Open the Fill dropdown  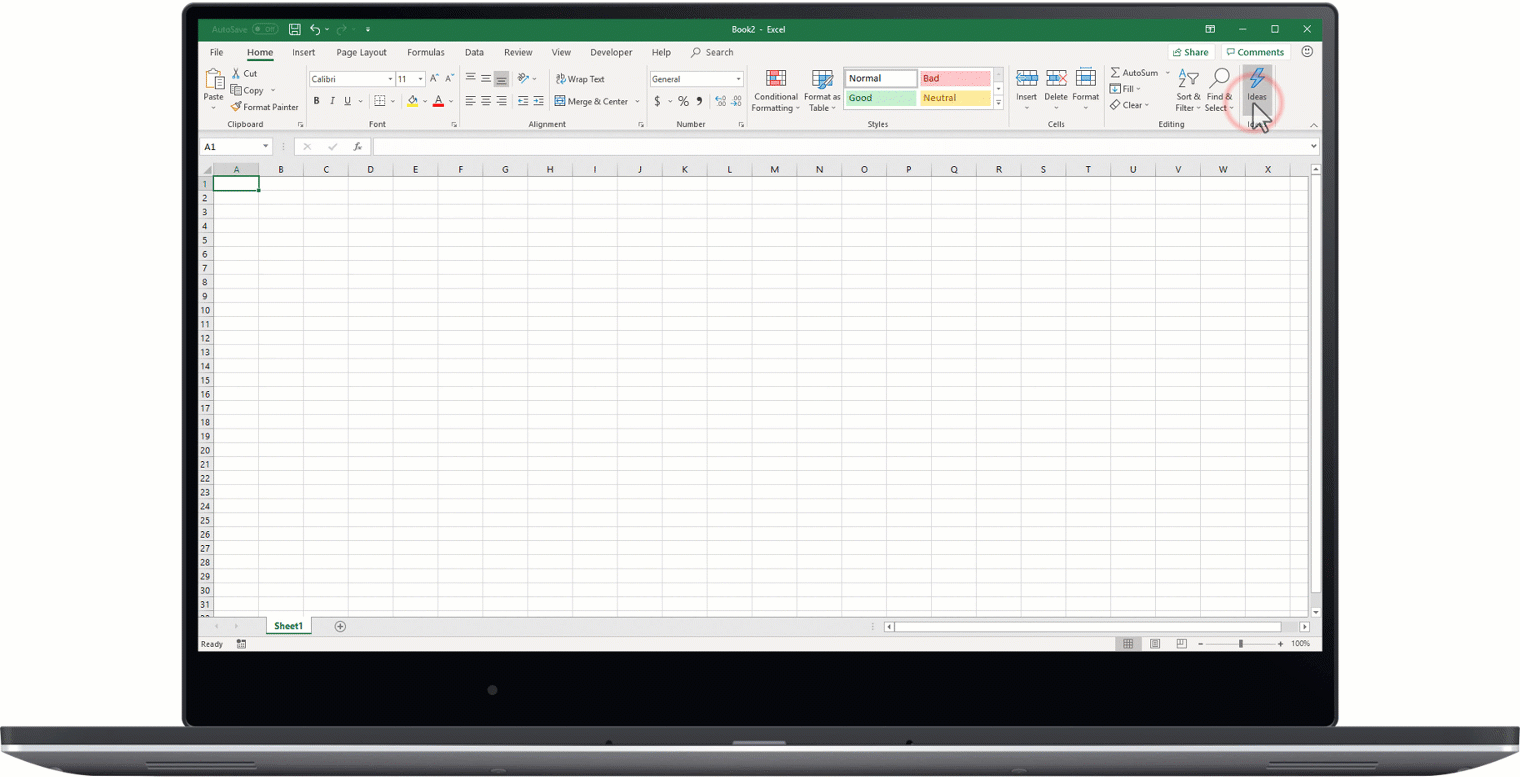point(1125,89)
